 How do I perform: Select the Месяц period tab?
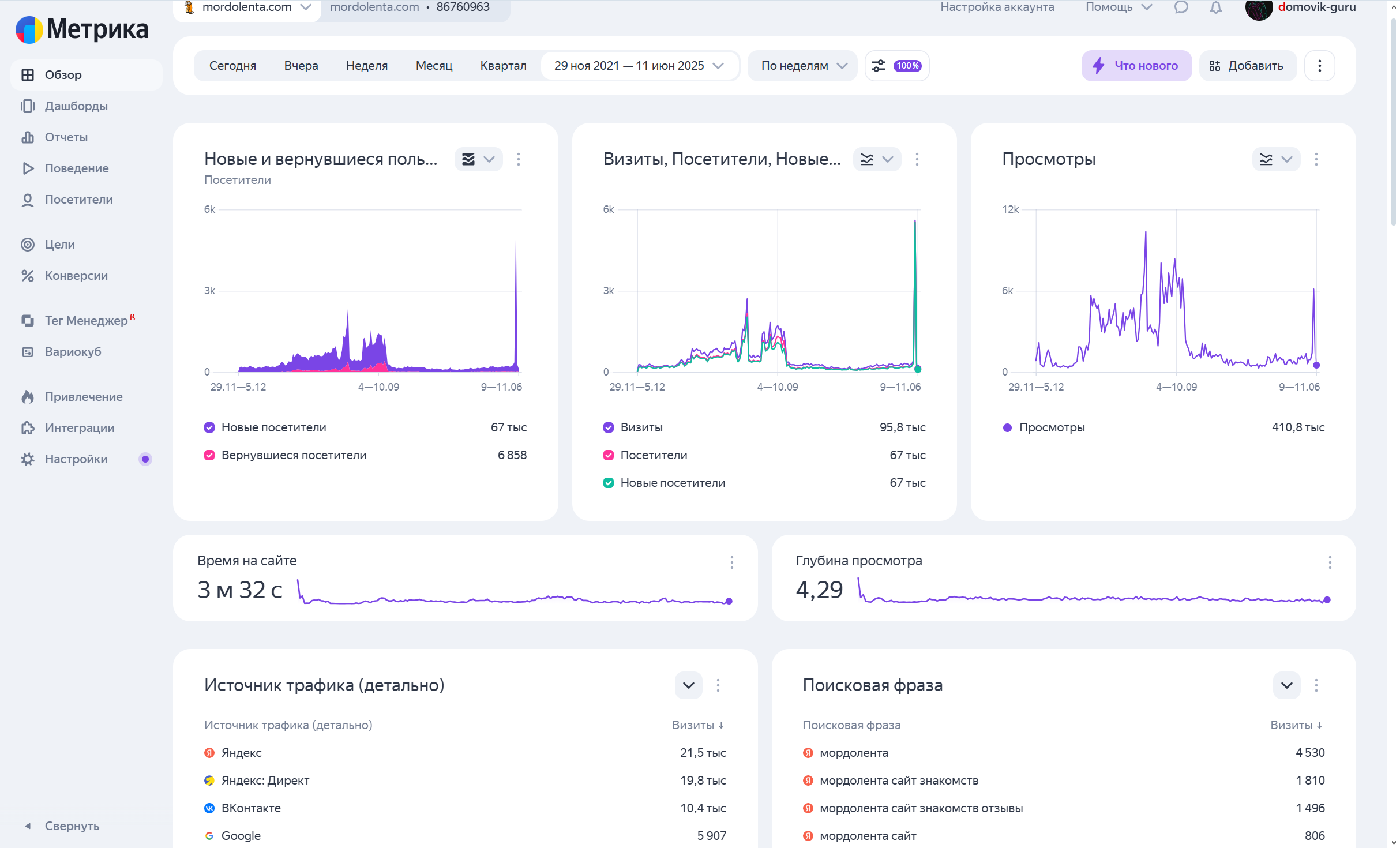(x=434, y=66)
